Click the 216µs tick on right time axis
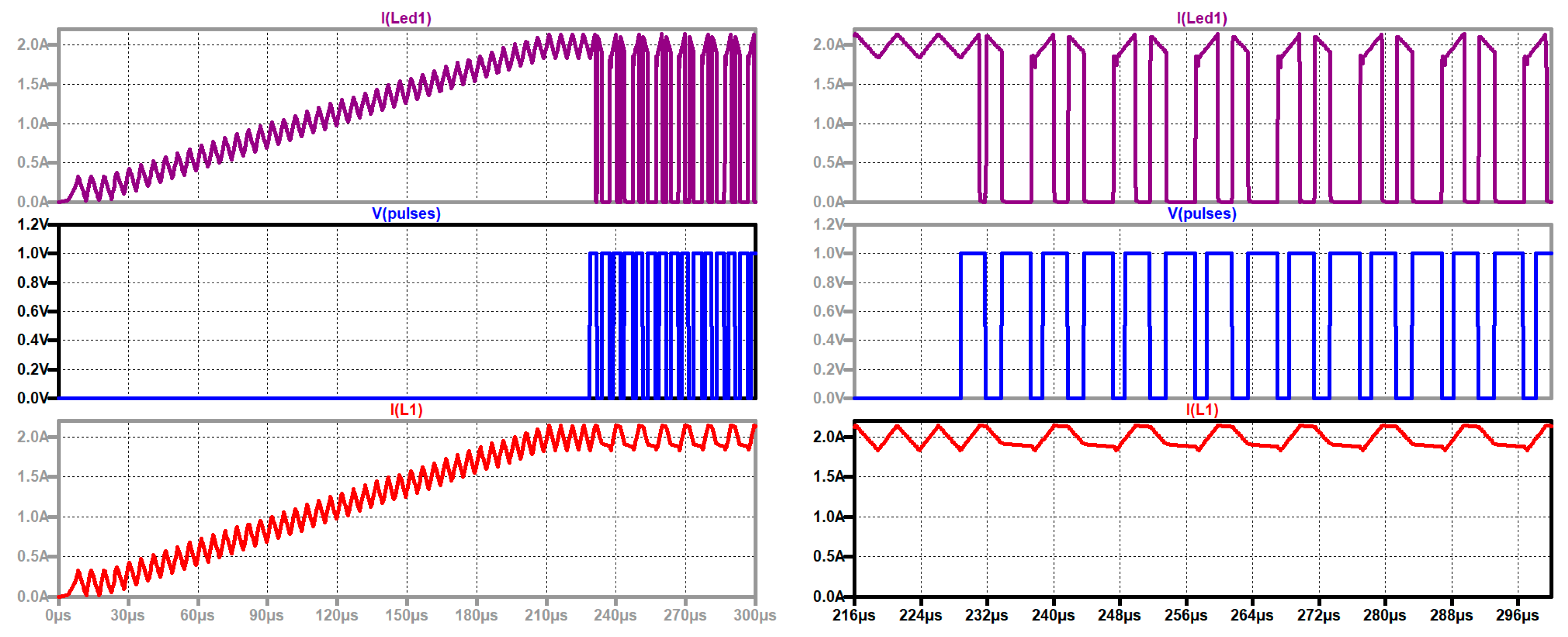This screenshot has height=637, width=1568. [854, 615]
